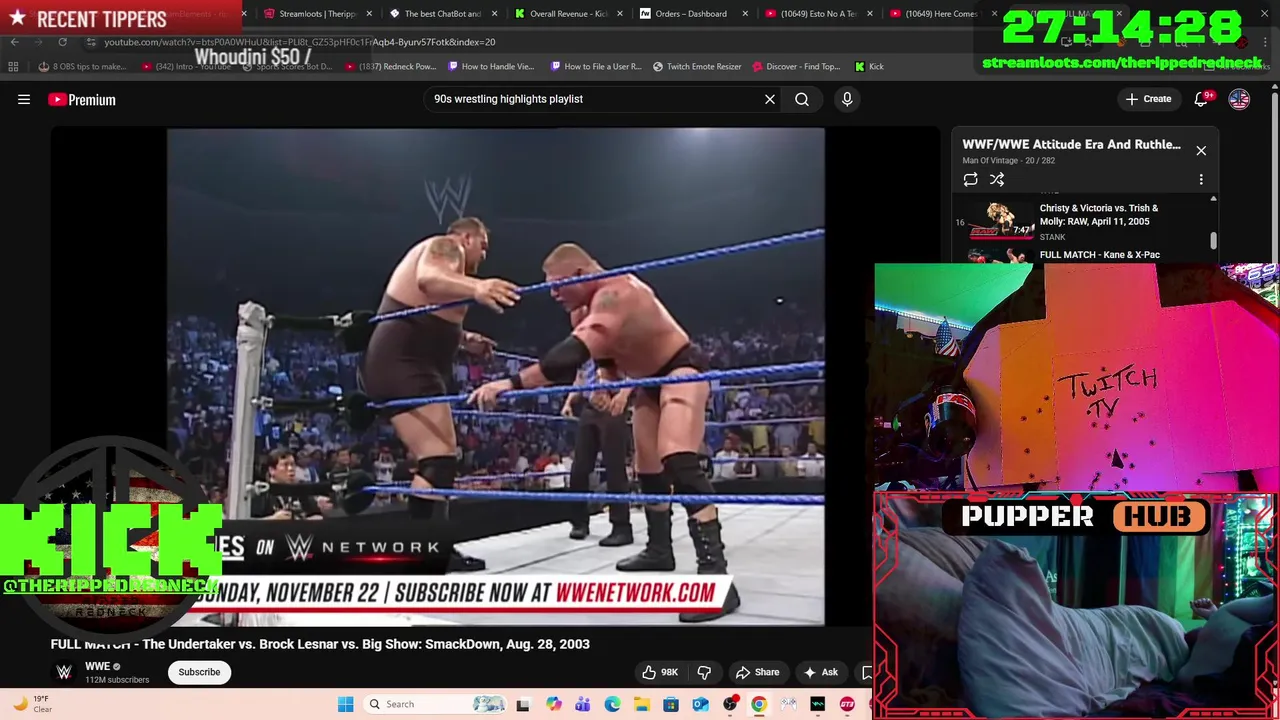Click the video player frame
The image size is (1280, 720).
(x=496, y=377)
